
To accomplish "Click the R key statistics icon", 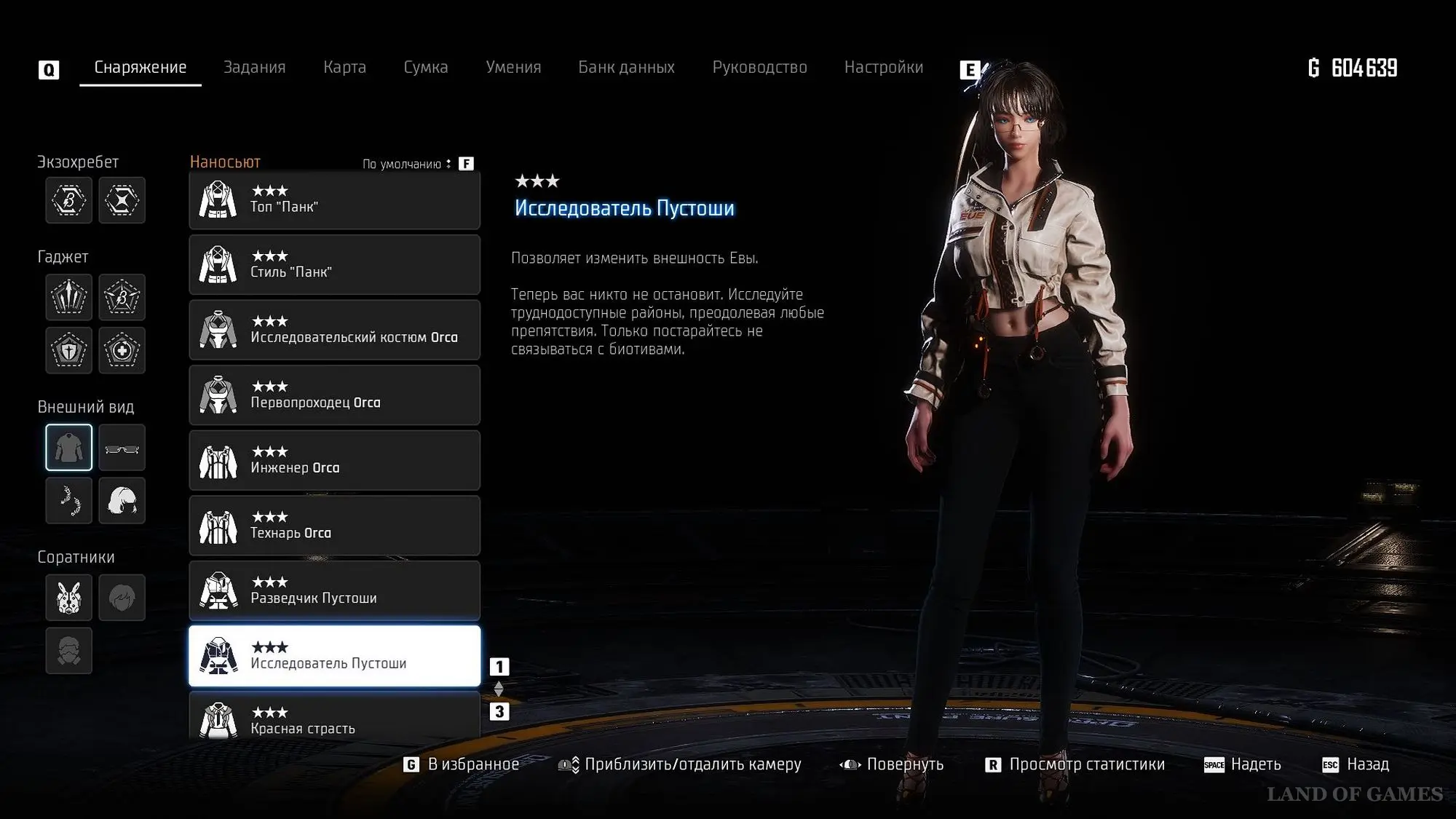I will click(x=992, y=764).
